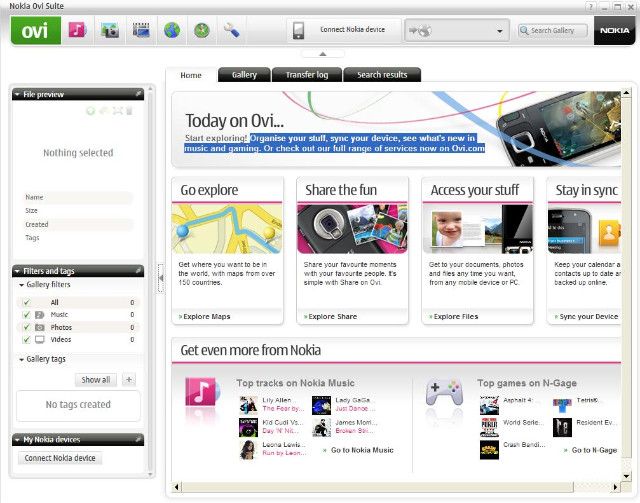Open the Access your stuff thumbnail
Screen dimensions: 640x503
tap(478, 229)
